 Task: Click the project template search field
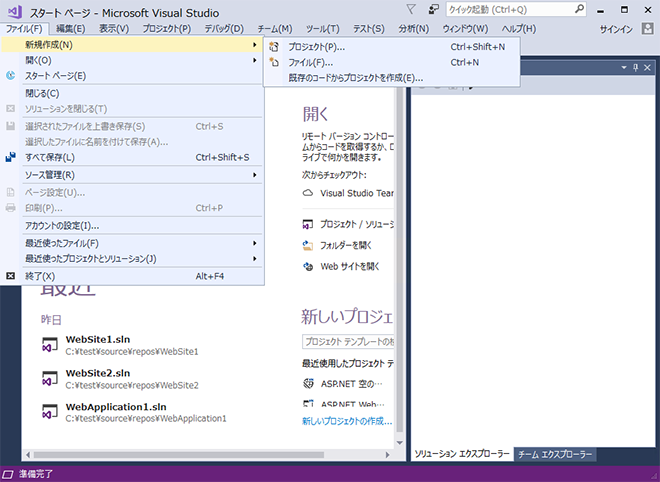pyautogui.click(x=348, y=342)
